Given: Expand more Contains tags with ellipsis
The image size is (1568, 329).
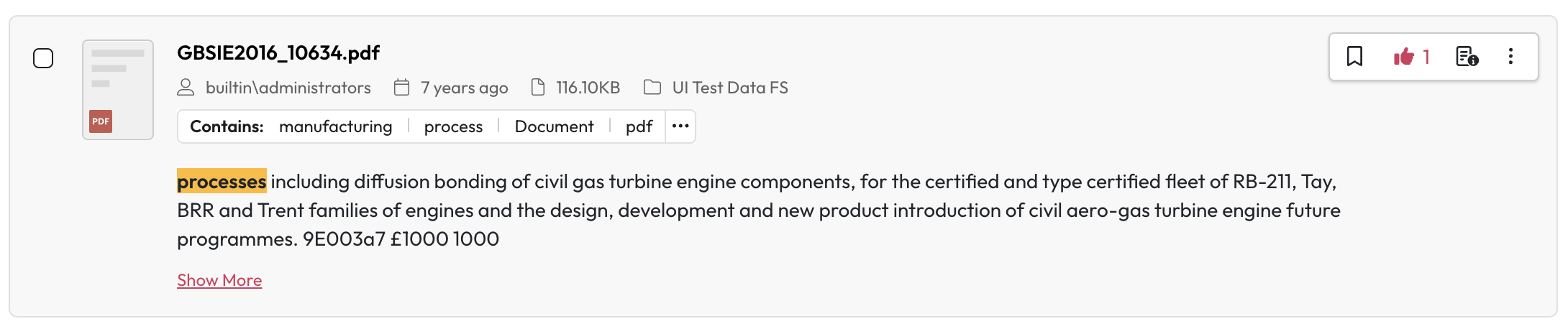Looking at the screenshot, I should [680, 126].
